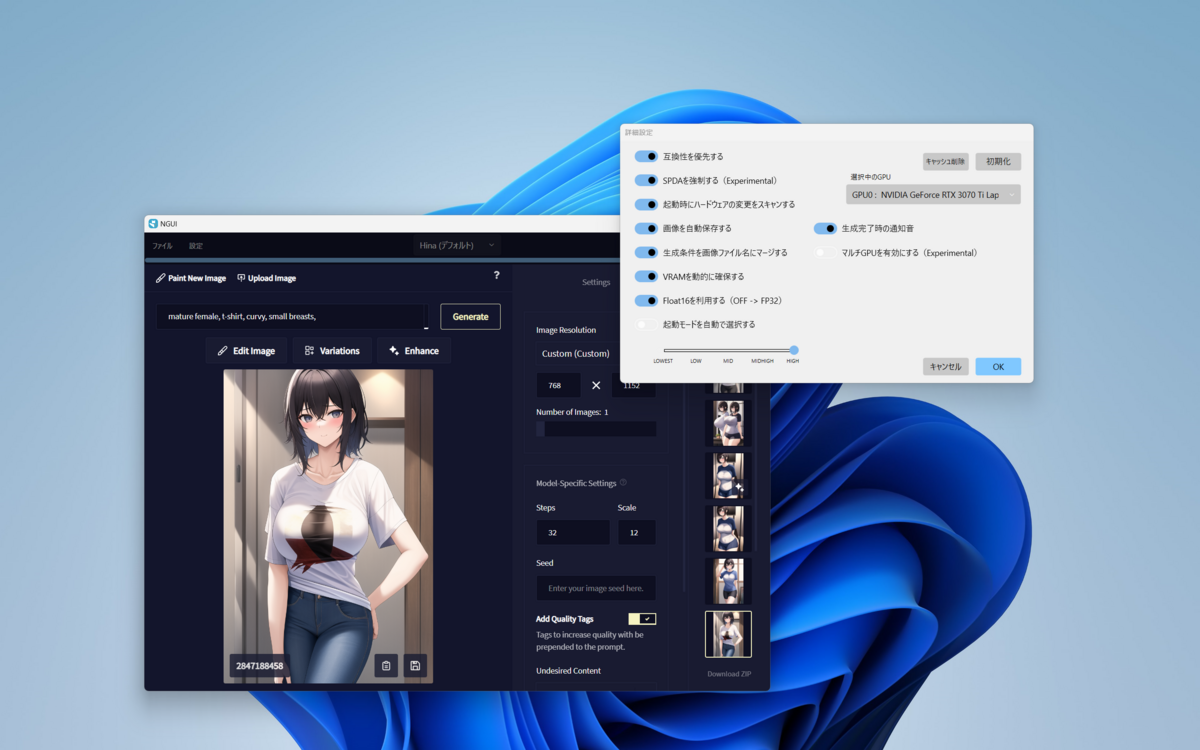Viewport: 1200px width, 750px height.
Task: Click the Edit Image pencil button
Action: pyautogui.click(x=246, y=351)
